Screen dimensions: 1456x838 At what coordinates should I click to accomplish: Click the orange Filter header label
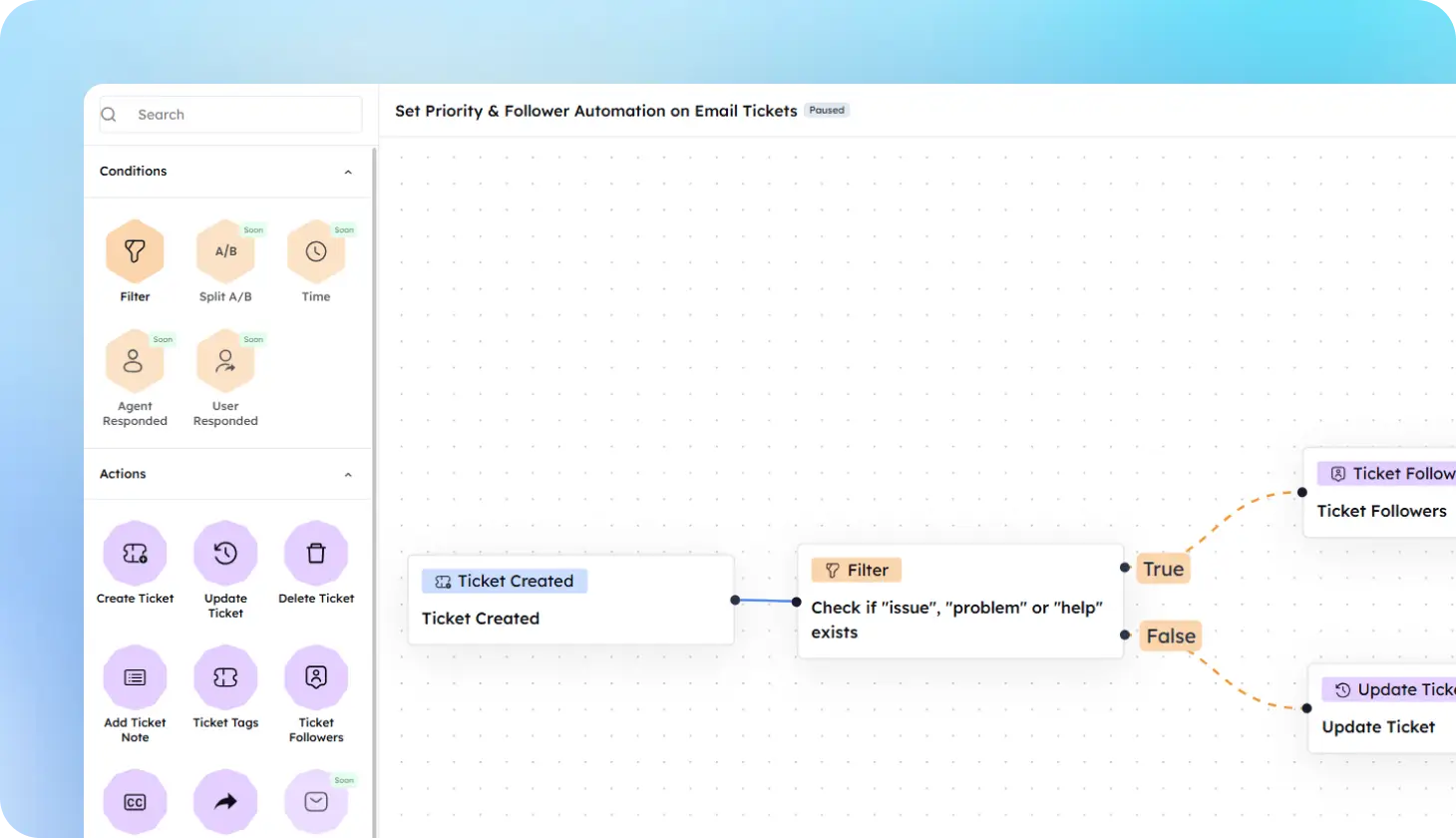pyautogui.click(x=857, y=570)
